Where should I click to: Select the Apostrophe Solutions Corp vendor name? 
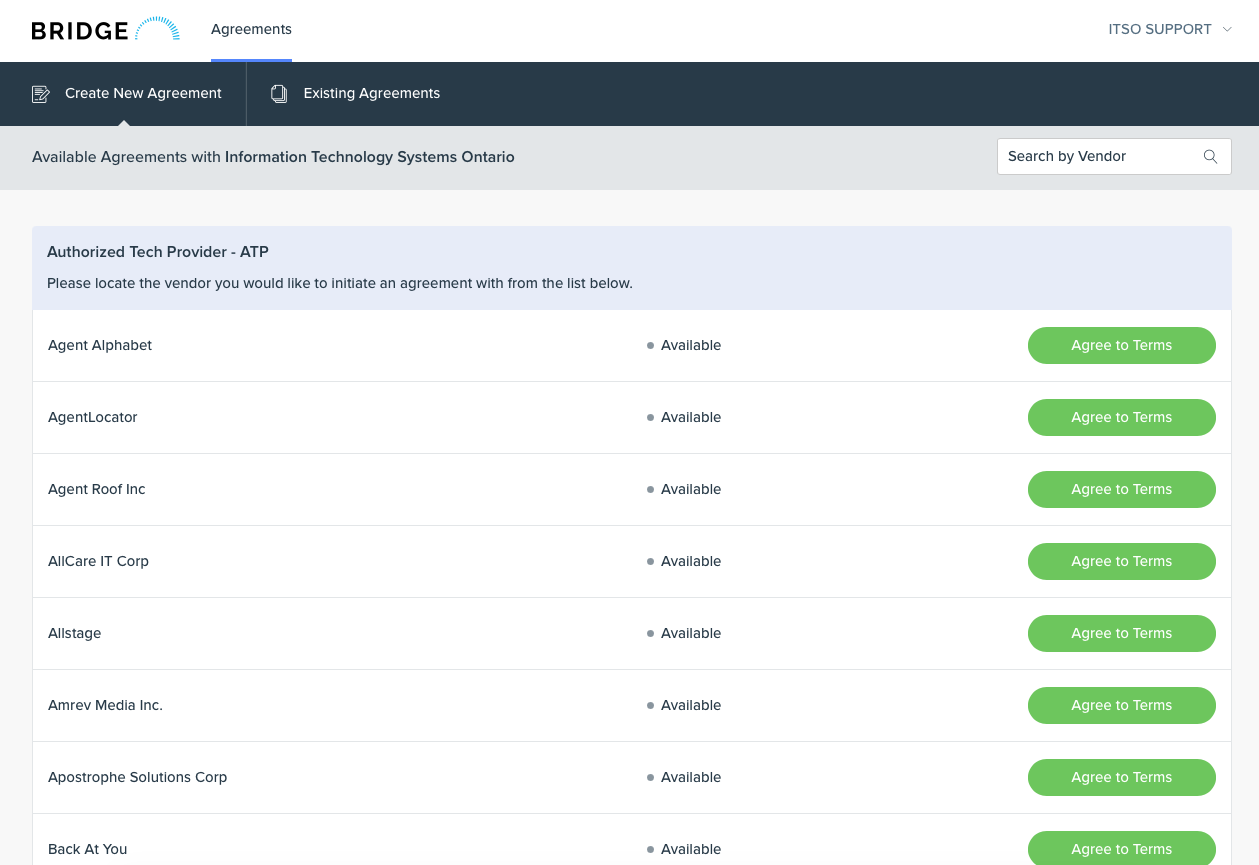[x=138, y=778]
